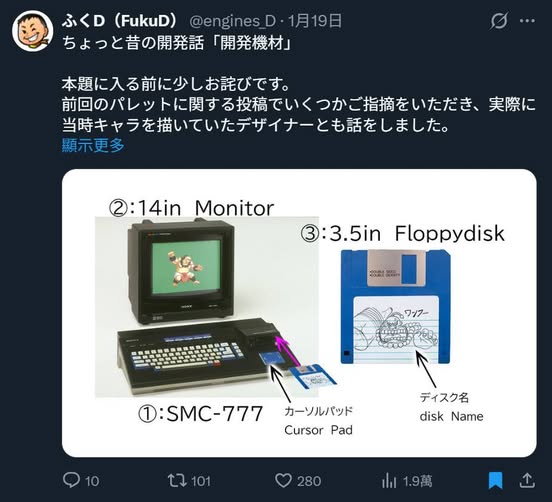Expand the post with 顯示更多

coord(93,145)
